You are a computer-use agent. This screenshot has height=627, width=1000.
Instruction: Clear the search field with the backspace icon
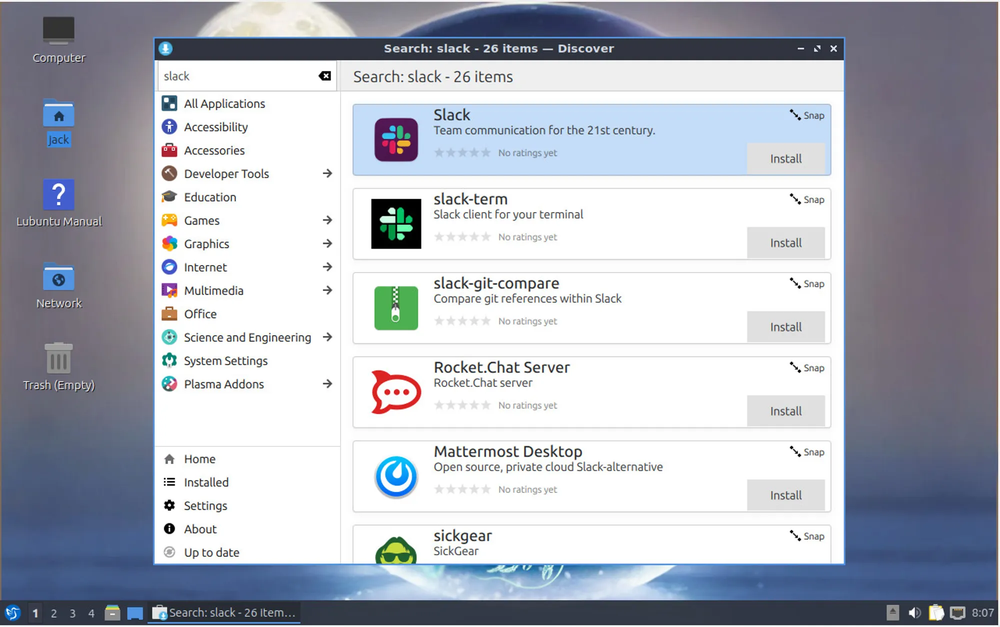click(325, 76)
